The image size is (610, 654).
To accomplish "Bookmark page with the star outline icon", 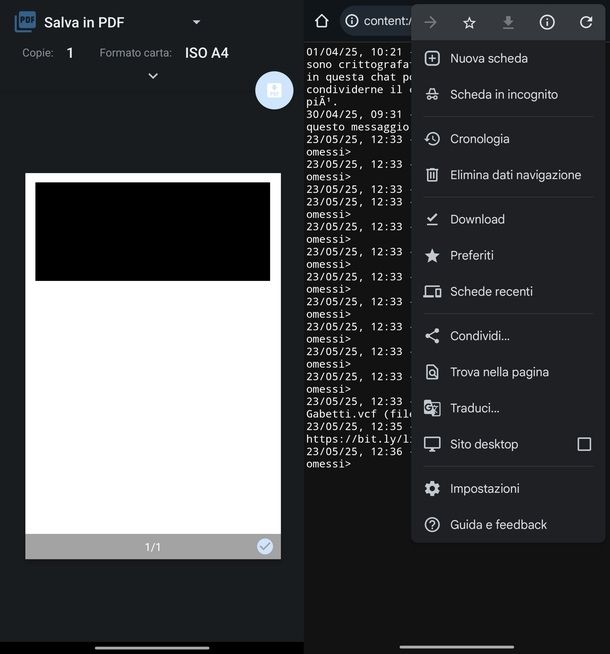I will [469, 23].
